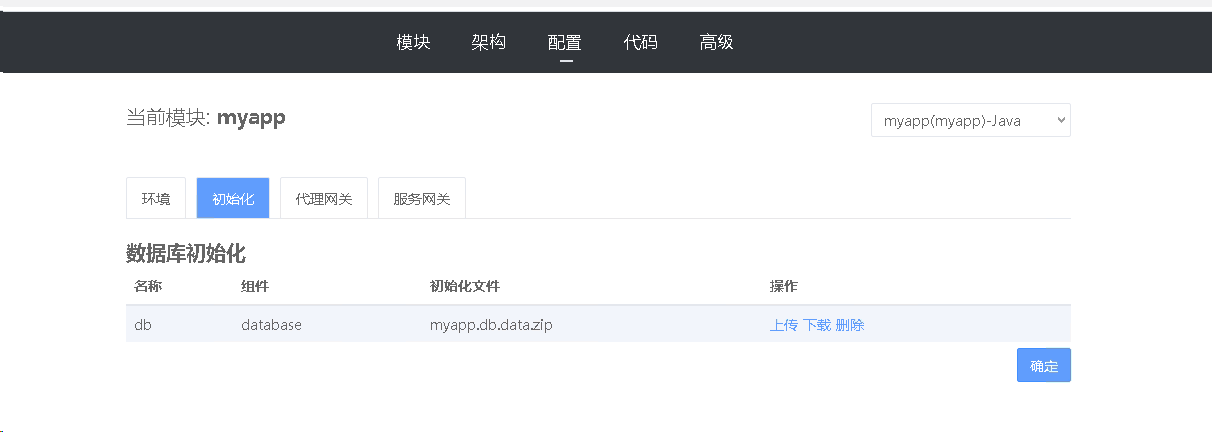
Task: Switch to the 代码 navigation item
Action: 641,42
